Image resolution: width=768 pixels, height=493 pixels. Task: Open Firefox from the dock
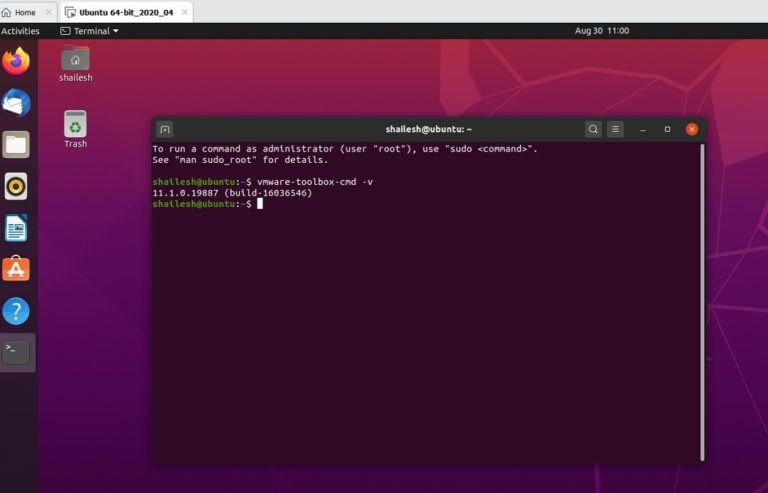pyautogui.click(x=16, y=61)
